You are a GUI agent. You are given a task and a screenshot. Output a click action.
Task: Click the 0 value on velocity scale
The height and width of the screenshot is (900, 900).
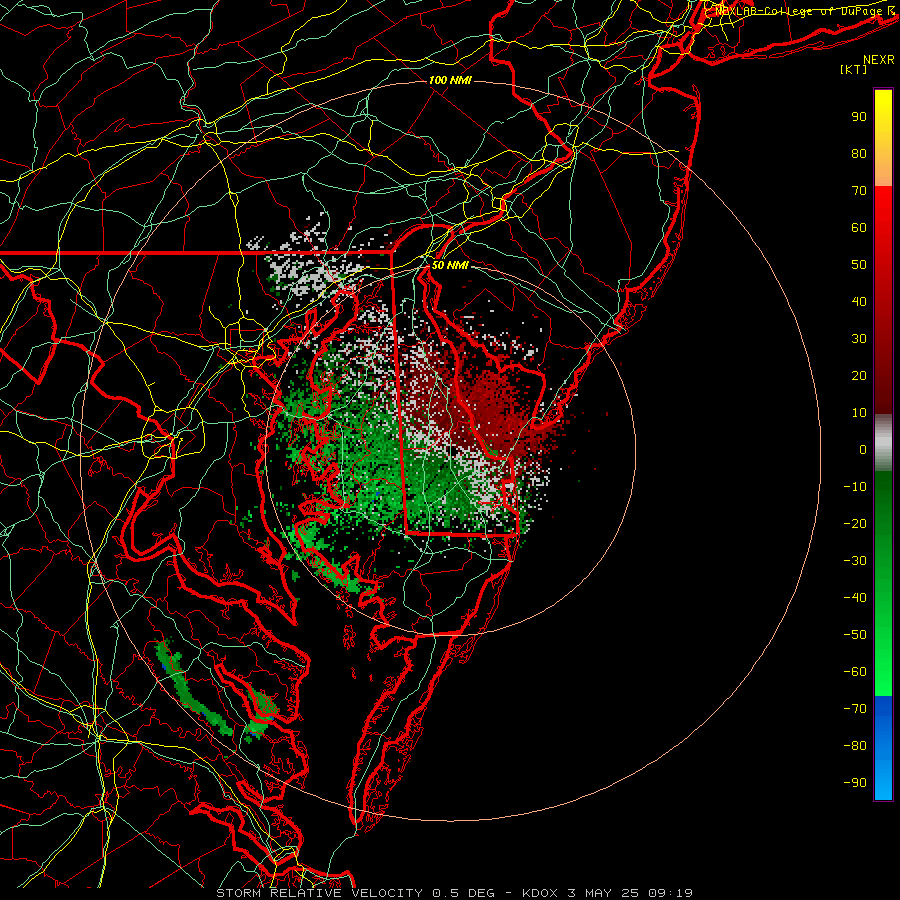tap(863, 449)
